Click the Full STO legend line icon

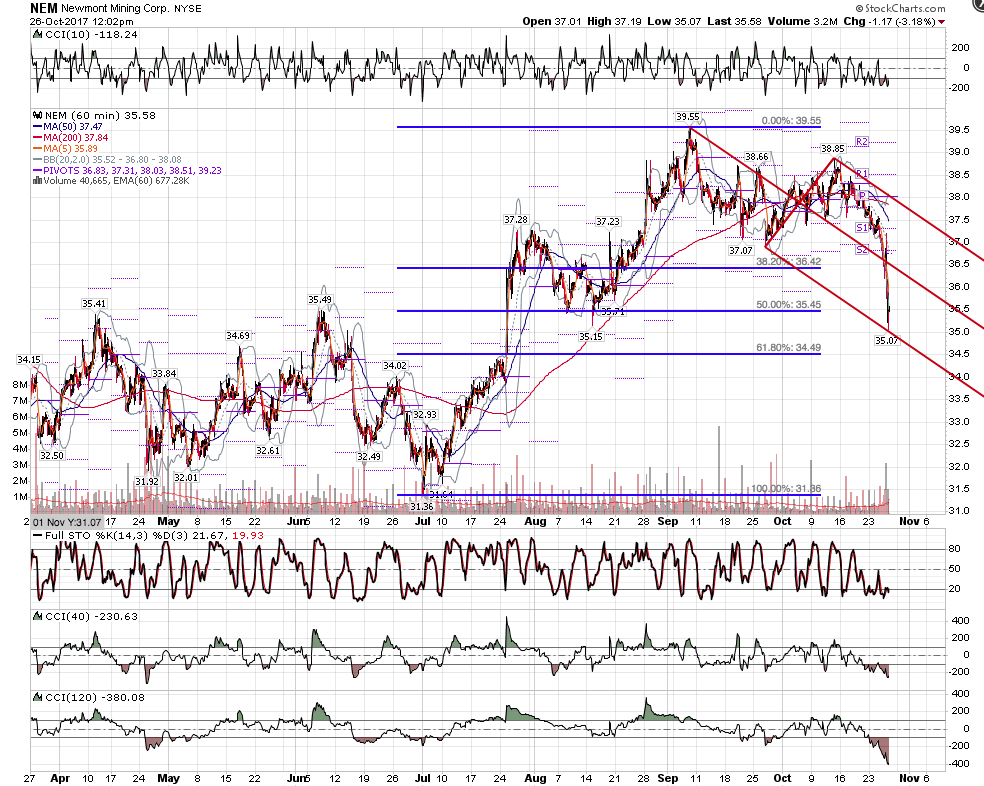37,536
